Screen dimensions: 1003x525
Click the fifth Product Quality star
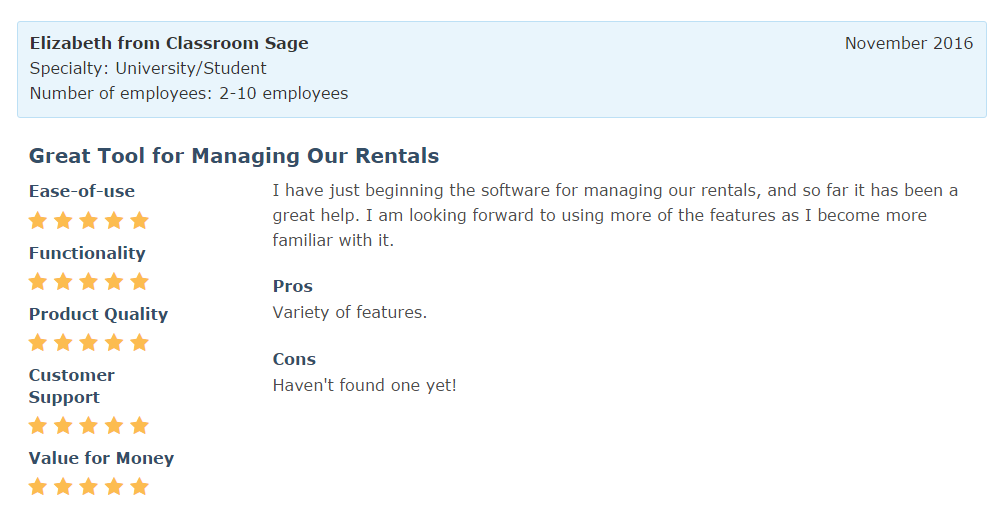(x=139, y=342)
